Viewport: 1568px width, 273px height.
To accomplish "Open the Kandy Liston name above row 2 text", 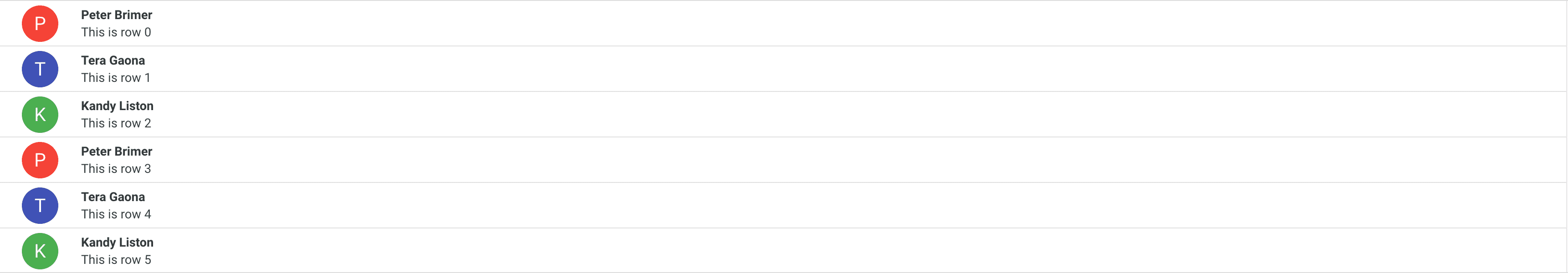I will pos(117,106).
